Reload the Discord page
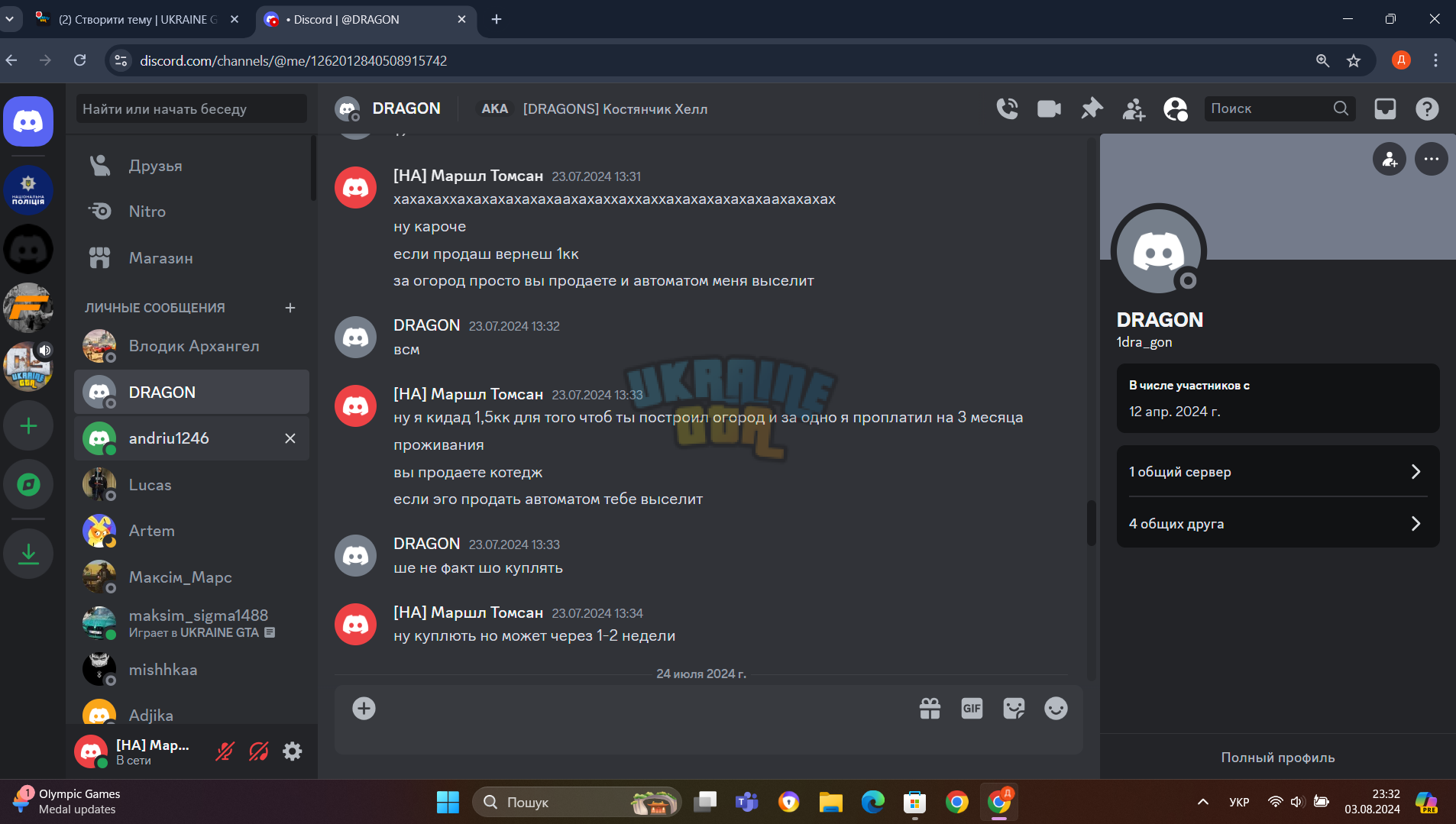Image resolution: width=1456 pixels, height=824 pixels. click(80, 60)
